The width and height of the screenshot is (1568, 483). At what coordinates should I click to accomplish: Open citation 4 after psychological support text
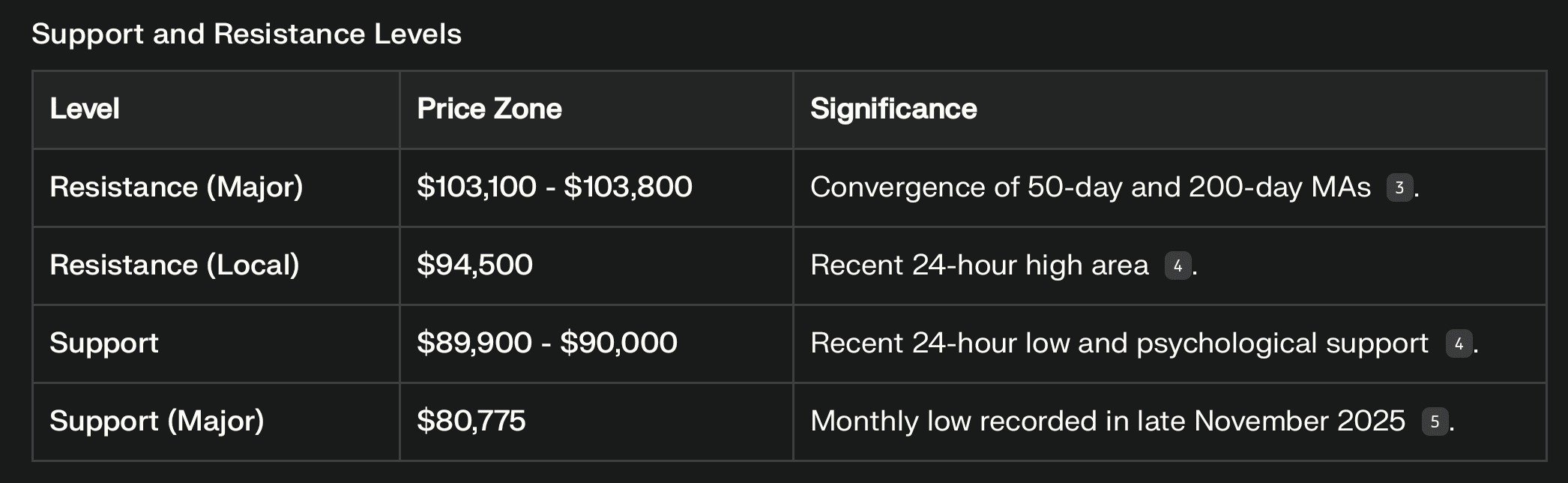click(1458, 343)
